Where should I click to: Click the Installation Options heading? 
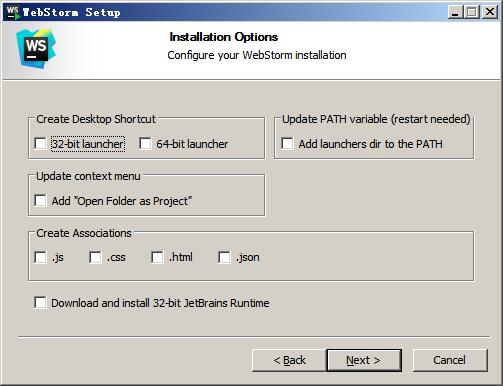(224, 37)
